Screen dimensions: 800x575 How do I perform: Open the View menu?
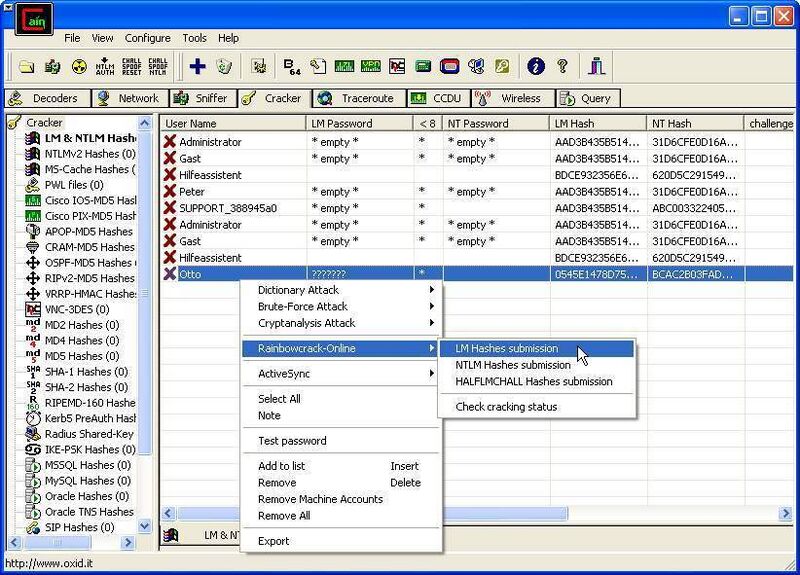[103, 38]
